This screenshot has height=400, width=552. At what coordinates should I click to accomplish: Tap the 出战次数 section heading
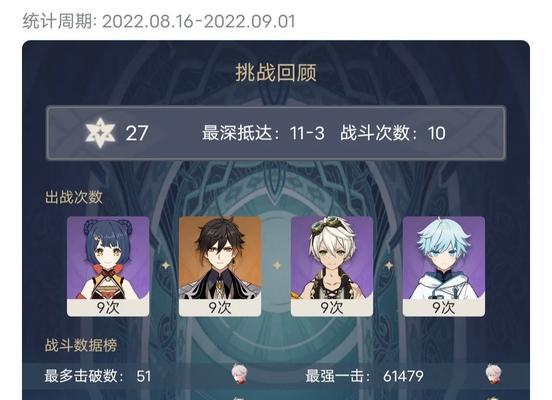coord(74,197)
